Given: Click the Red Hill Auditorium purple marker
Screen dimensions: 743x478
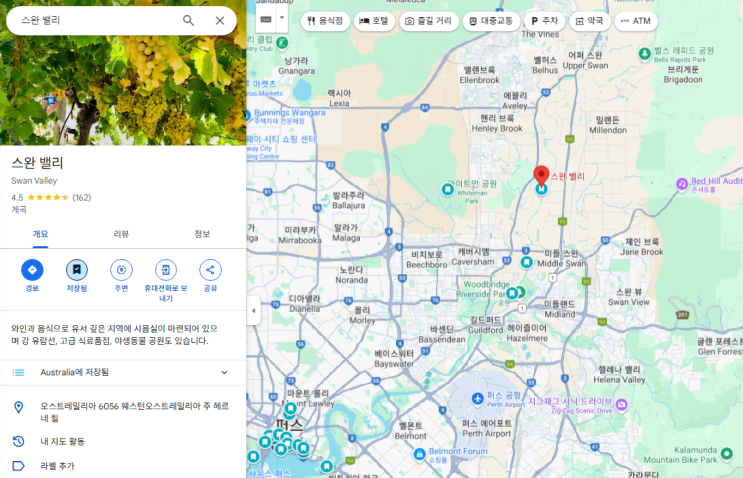Looking at the screenshot, I should pos(682,183).
